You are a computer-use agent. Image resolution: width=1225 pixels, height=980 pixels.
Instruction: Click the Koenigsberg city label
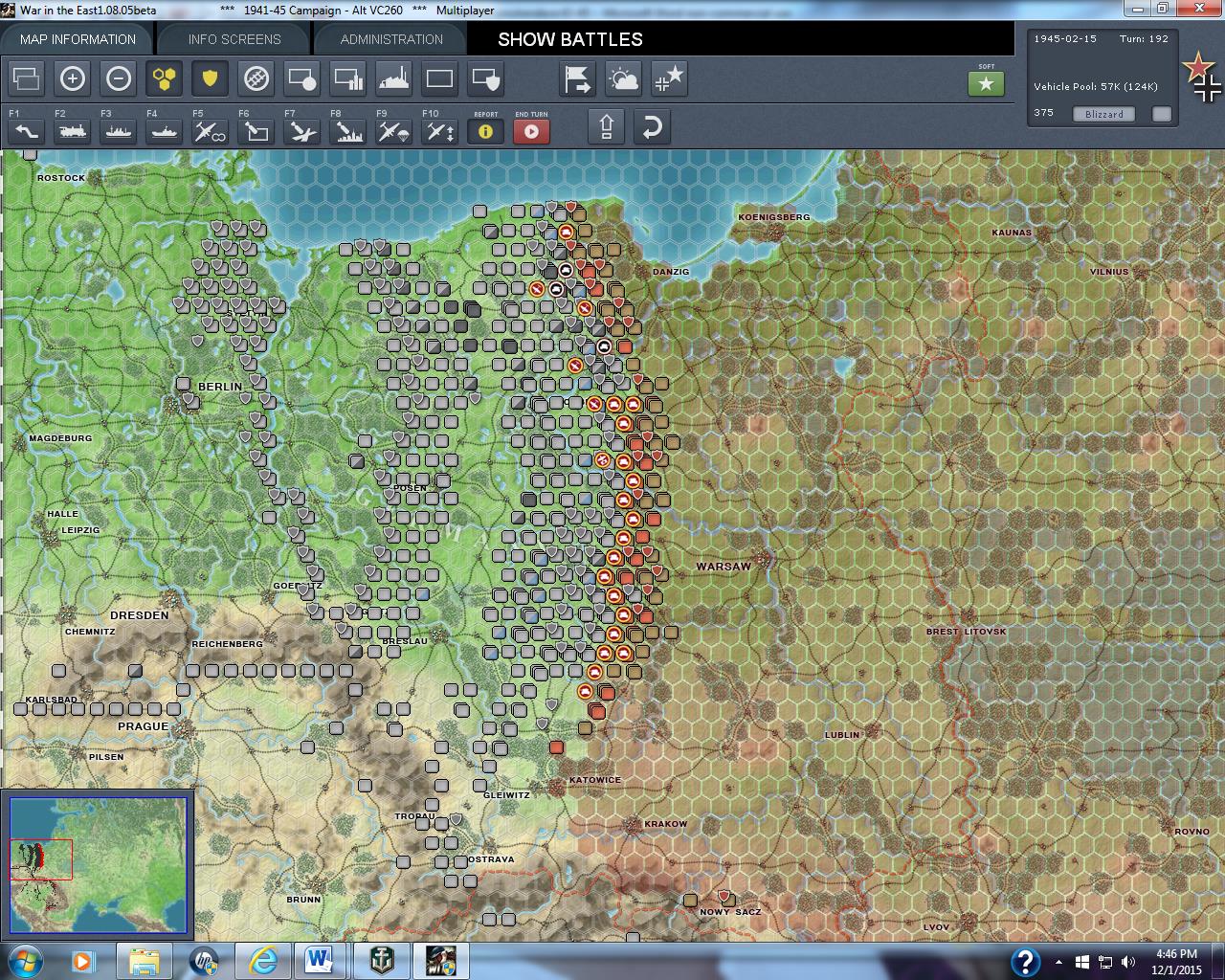click(774, 217)
